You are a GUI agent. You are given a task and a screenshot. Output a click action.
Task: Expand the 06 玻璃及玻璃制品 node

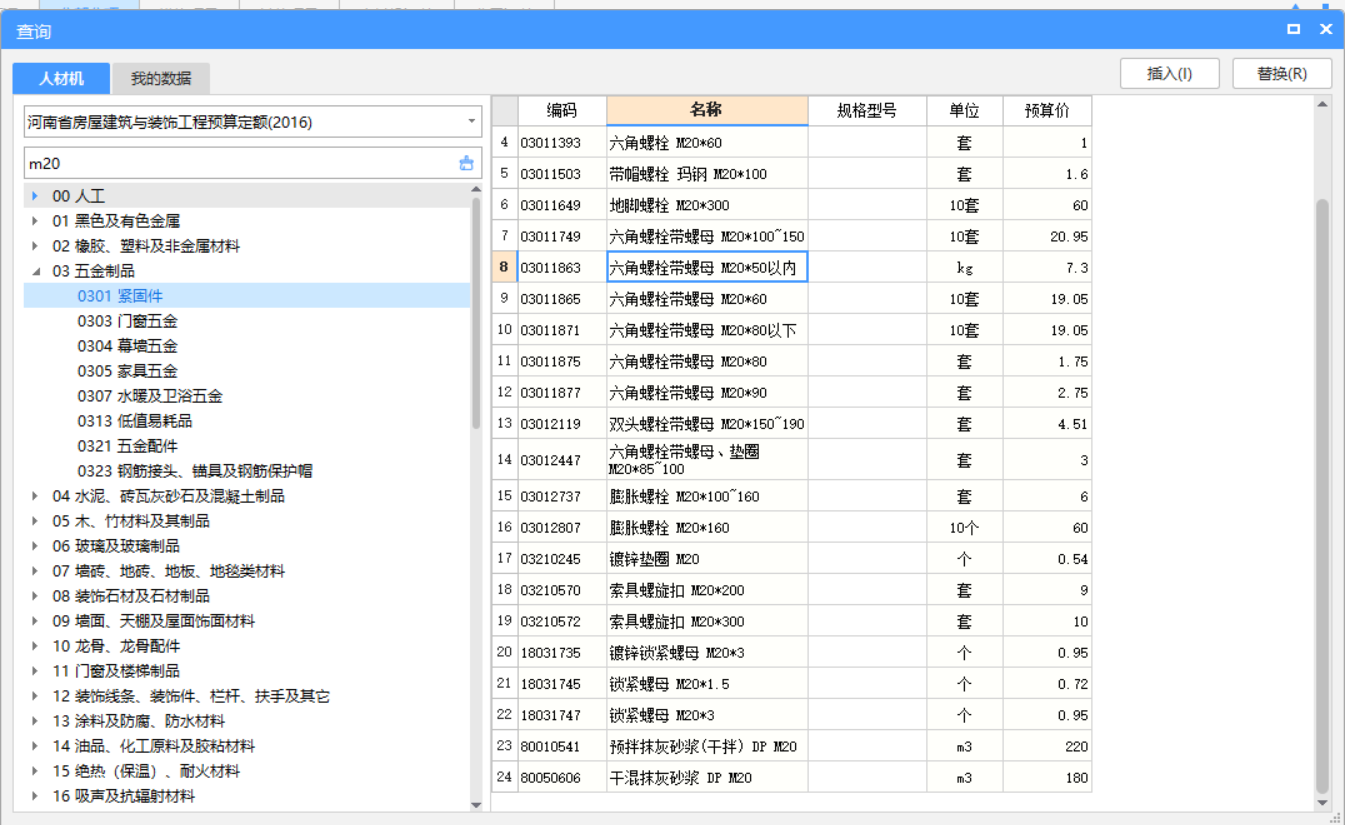click(36, 546)
